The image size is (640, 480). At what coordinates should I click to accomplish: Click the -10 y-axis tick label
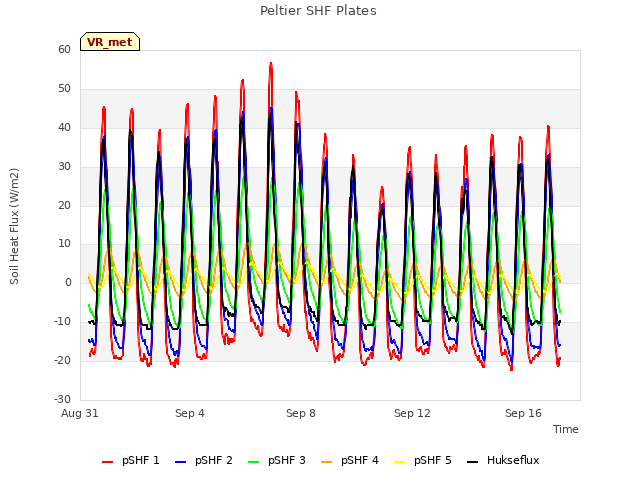[62, 321]
